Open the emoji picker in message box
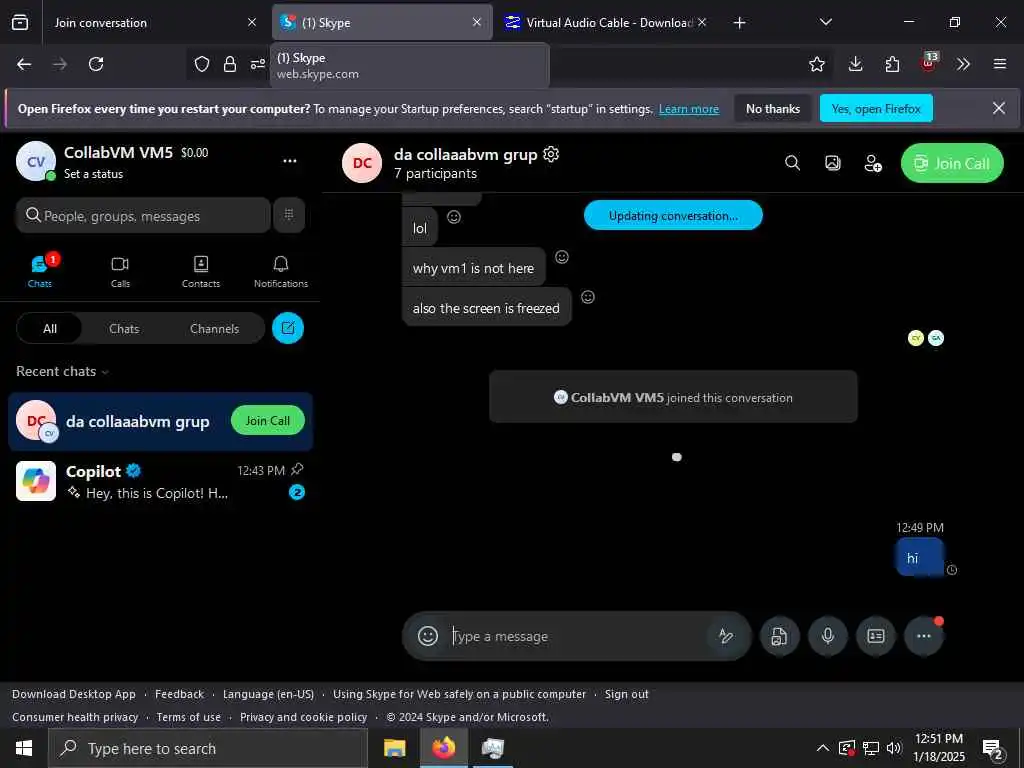 [428, 635]
